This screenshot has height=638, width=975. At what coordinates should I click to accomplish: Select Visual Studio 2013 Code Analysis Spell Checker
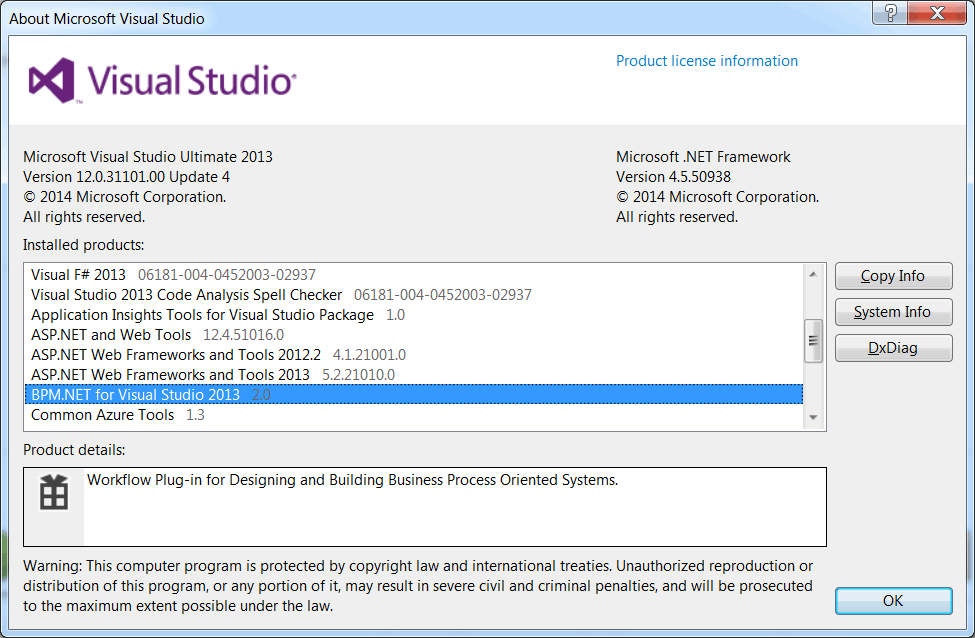tap(414, 295)
